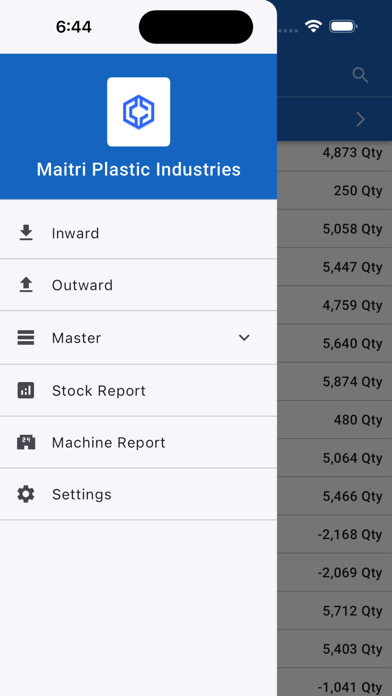Open Machine Report from the drawer
The width and height of the screenshot is (392, 696).
(139, 443)
